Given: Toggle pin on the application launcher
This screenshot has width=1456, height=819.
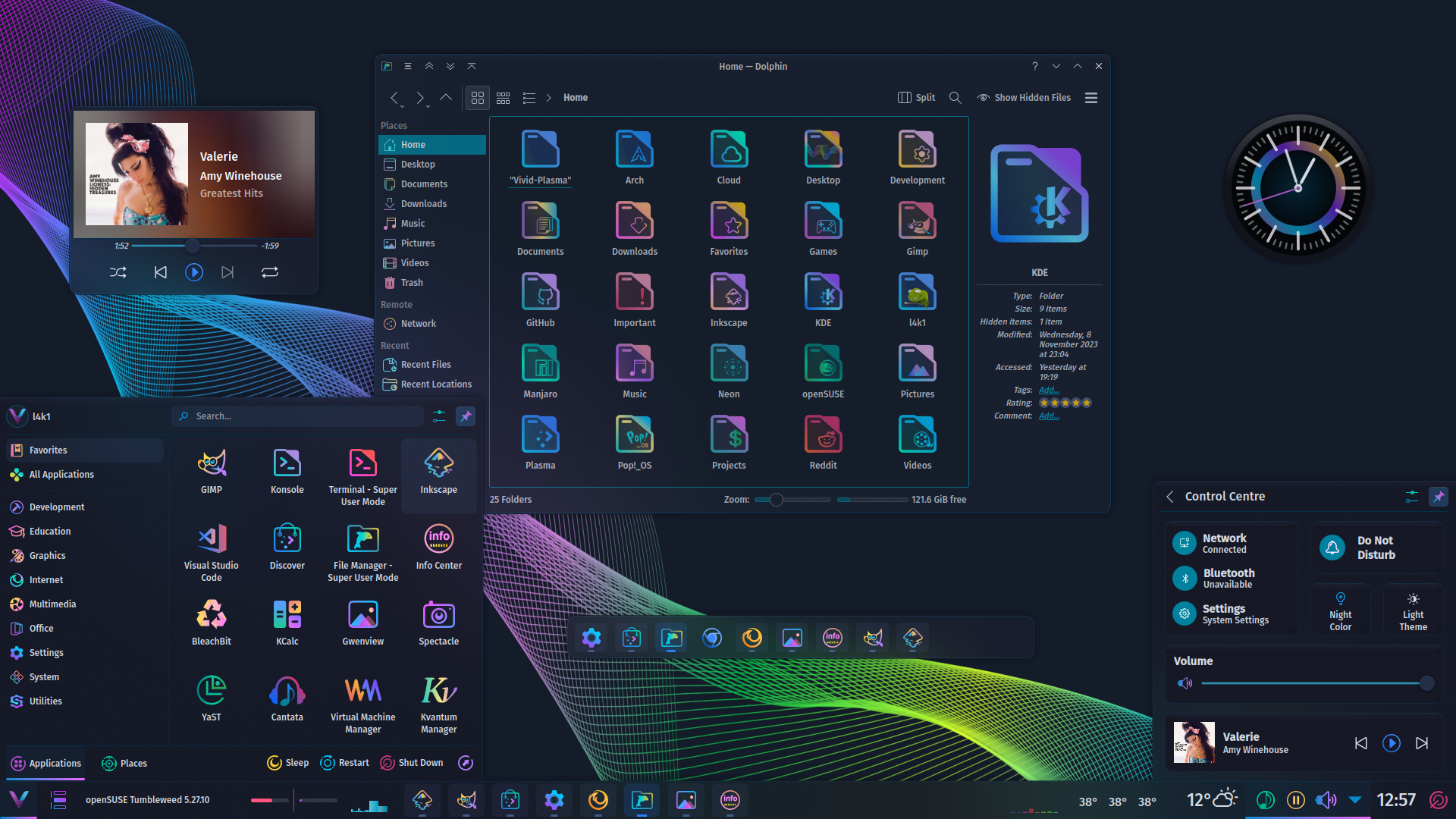Looking at the screenshot, I should 466,416.
